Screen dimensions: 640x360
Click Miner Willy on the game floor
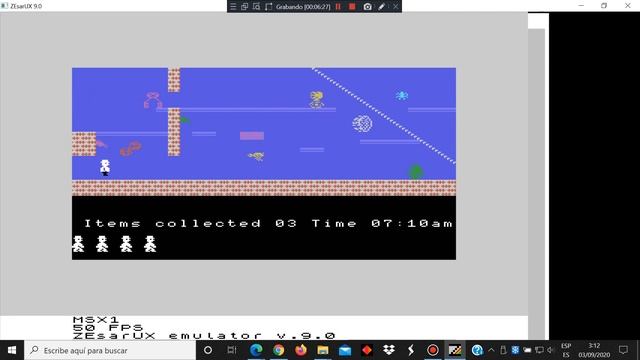[x=105, y=167]
